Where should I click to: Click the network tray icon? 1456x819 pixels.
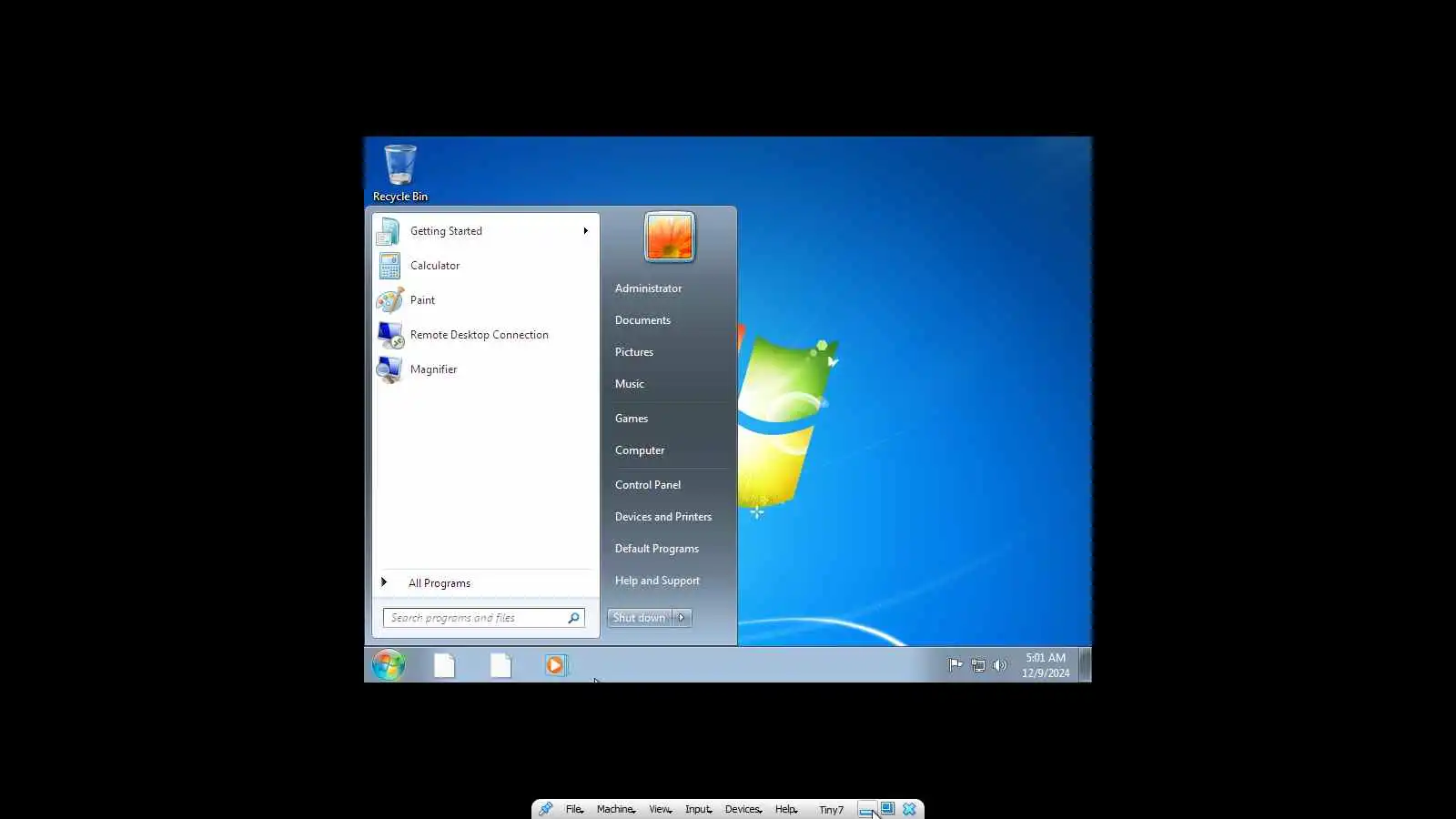(x=978, y=665)
